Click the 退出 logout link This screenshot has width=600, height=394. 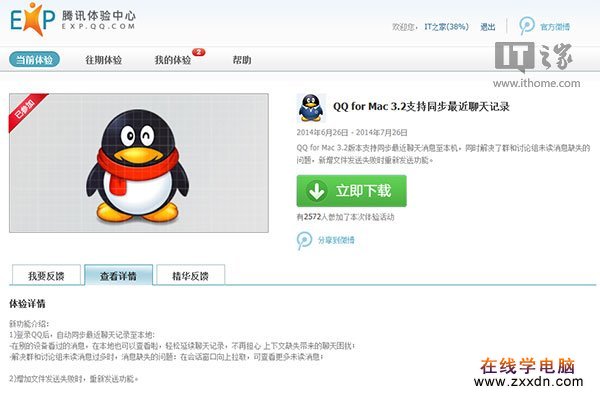tap(488, 27)
